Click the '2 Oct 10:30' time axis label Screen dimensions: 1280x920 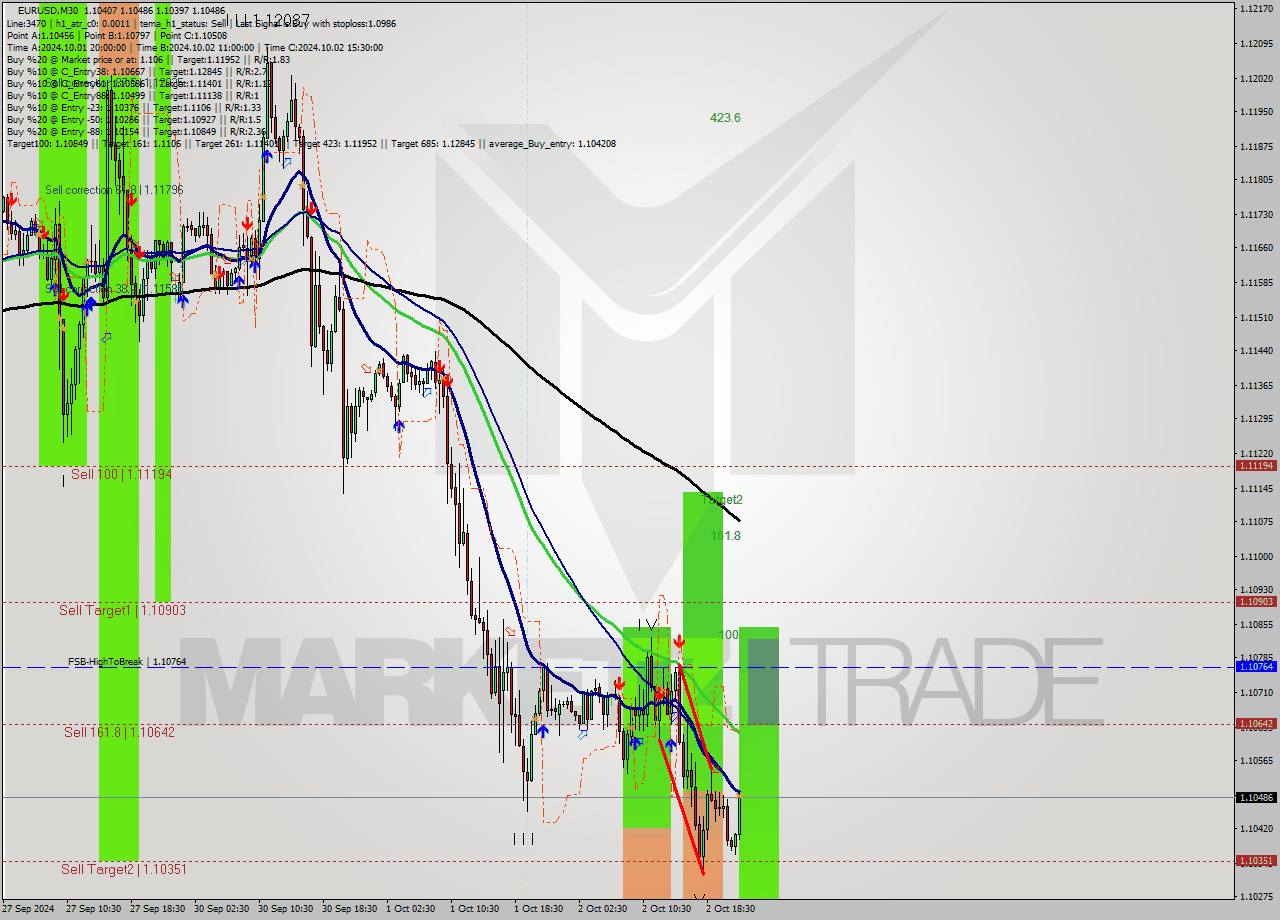tap(666, 909)
